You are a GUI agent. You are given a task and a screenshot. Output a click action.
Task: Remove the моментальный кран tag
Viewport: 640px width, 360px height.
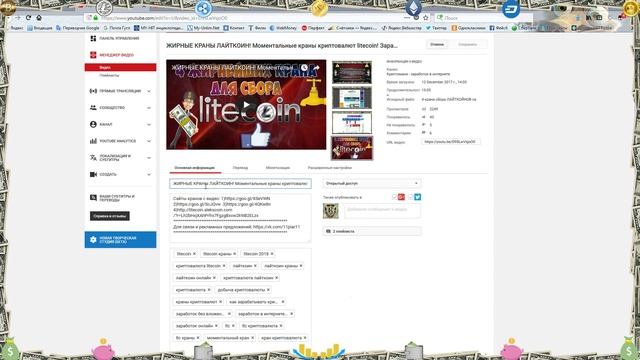[x=253, y=338]
